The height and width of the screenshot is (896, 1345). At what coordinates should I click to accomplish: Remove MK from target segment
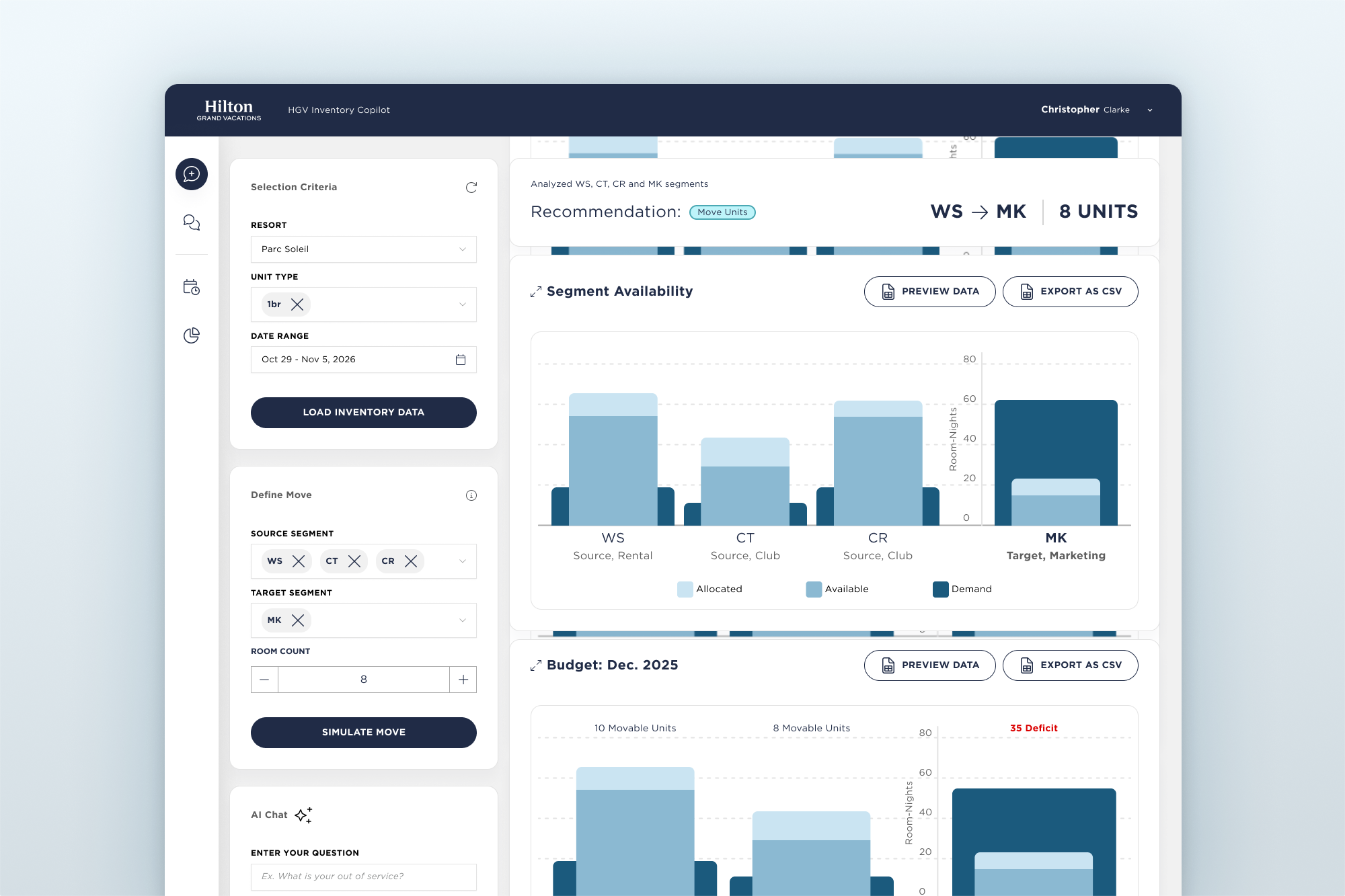click(x=298, y=620)
